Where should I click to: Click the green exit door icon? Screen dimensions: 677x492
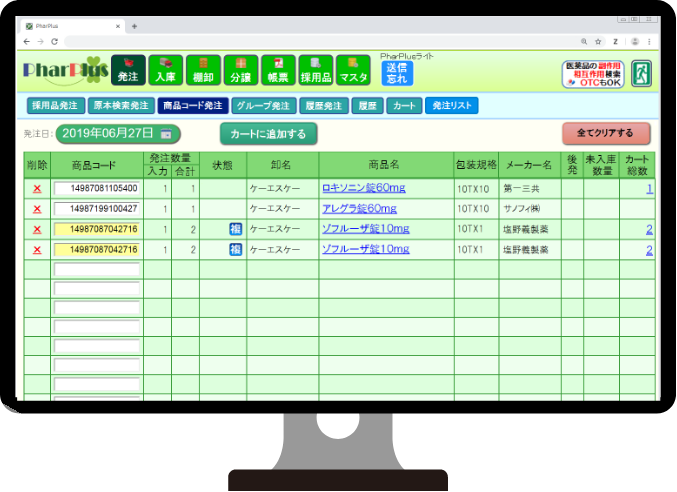pos(641,73)
